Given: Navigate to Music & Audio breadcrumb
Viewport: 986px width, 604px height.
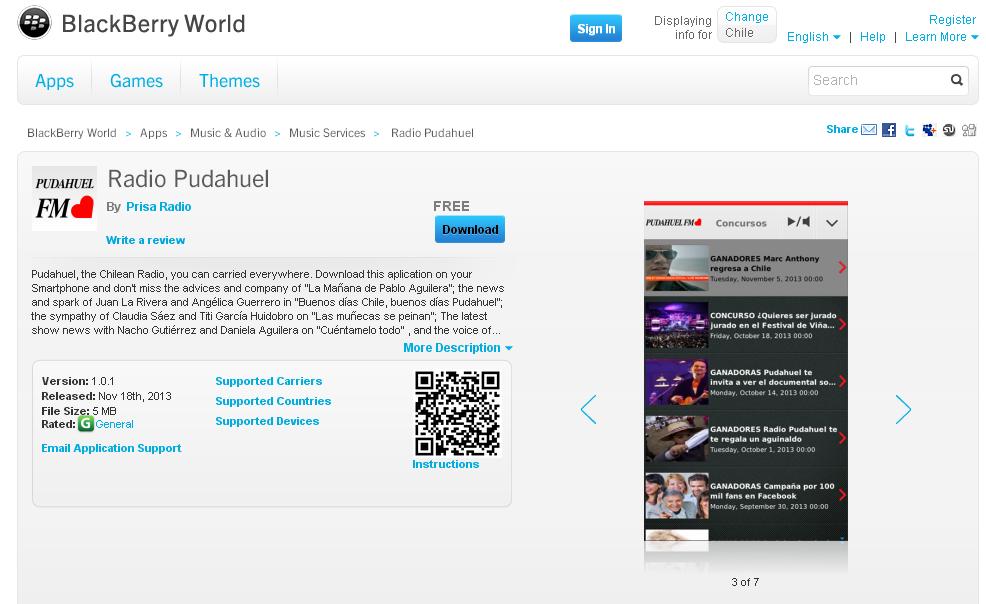Looking at the screenshot, I should pos(228,133).
